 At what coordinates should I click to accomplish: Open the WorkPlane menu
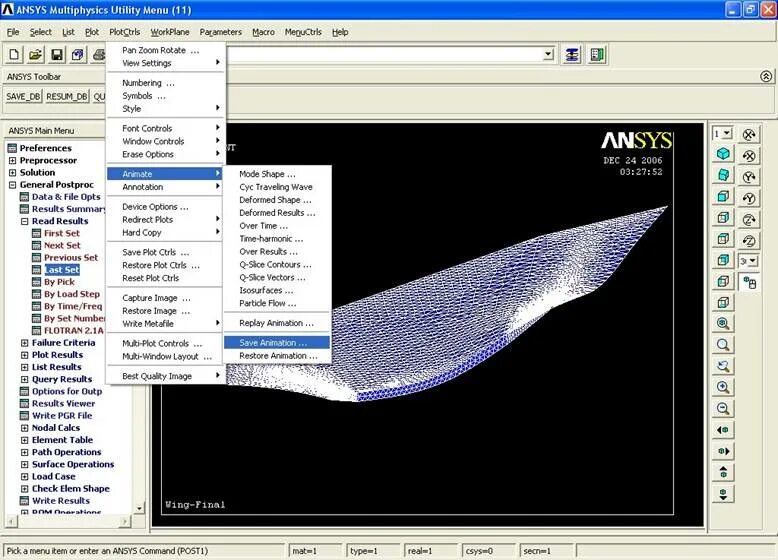(170, 32)
